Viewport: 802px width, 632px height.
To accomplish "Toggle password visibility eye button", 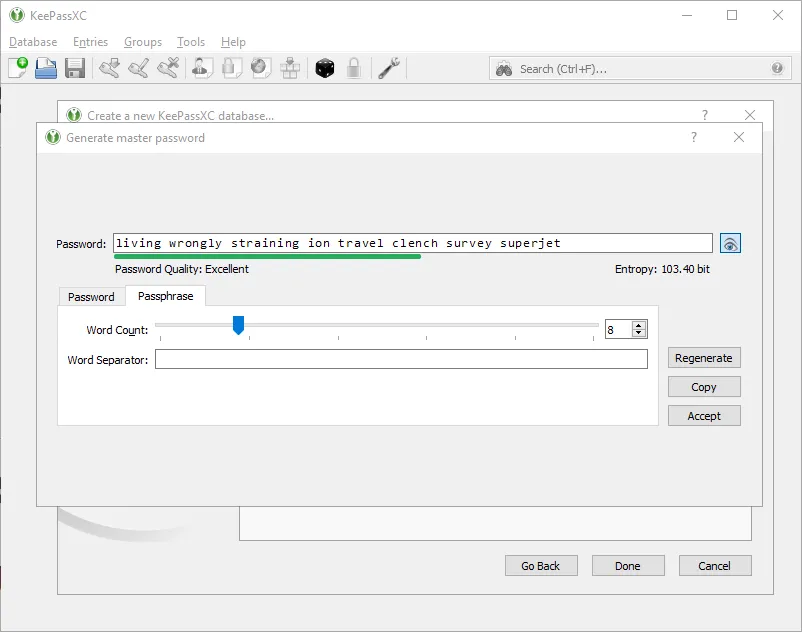I will coord(730,243).
